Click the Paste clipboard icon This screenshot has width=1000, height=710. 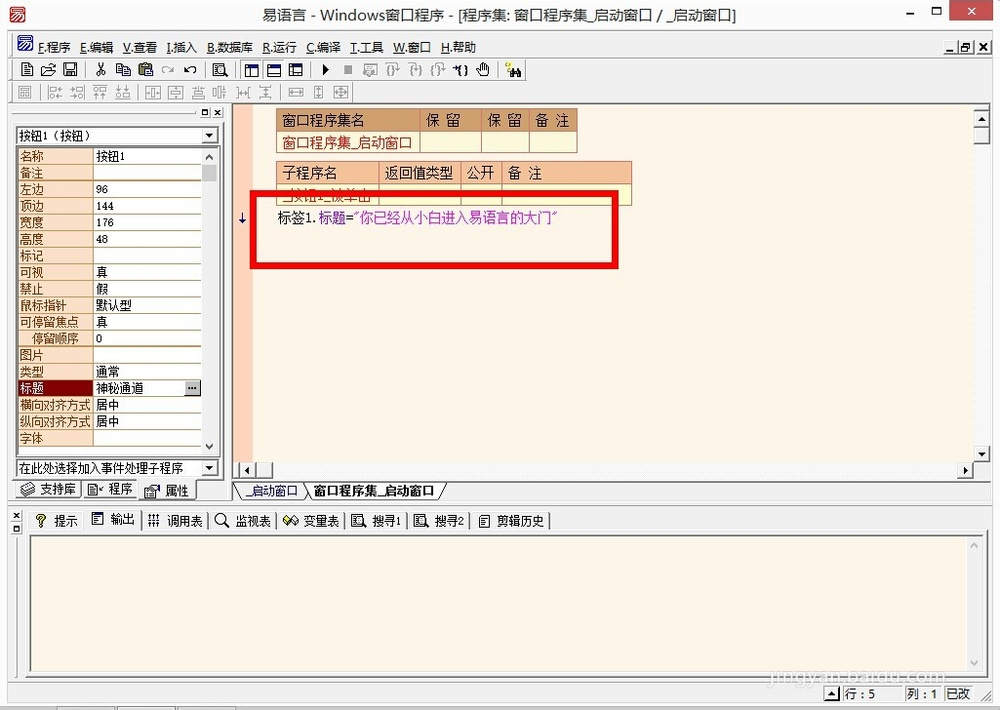(x=145, y=70)
